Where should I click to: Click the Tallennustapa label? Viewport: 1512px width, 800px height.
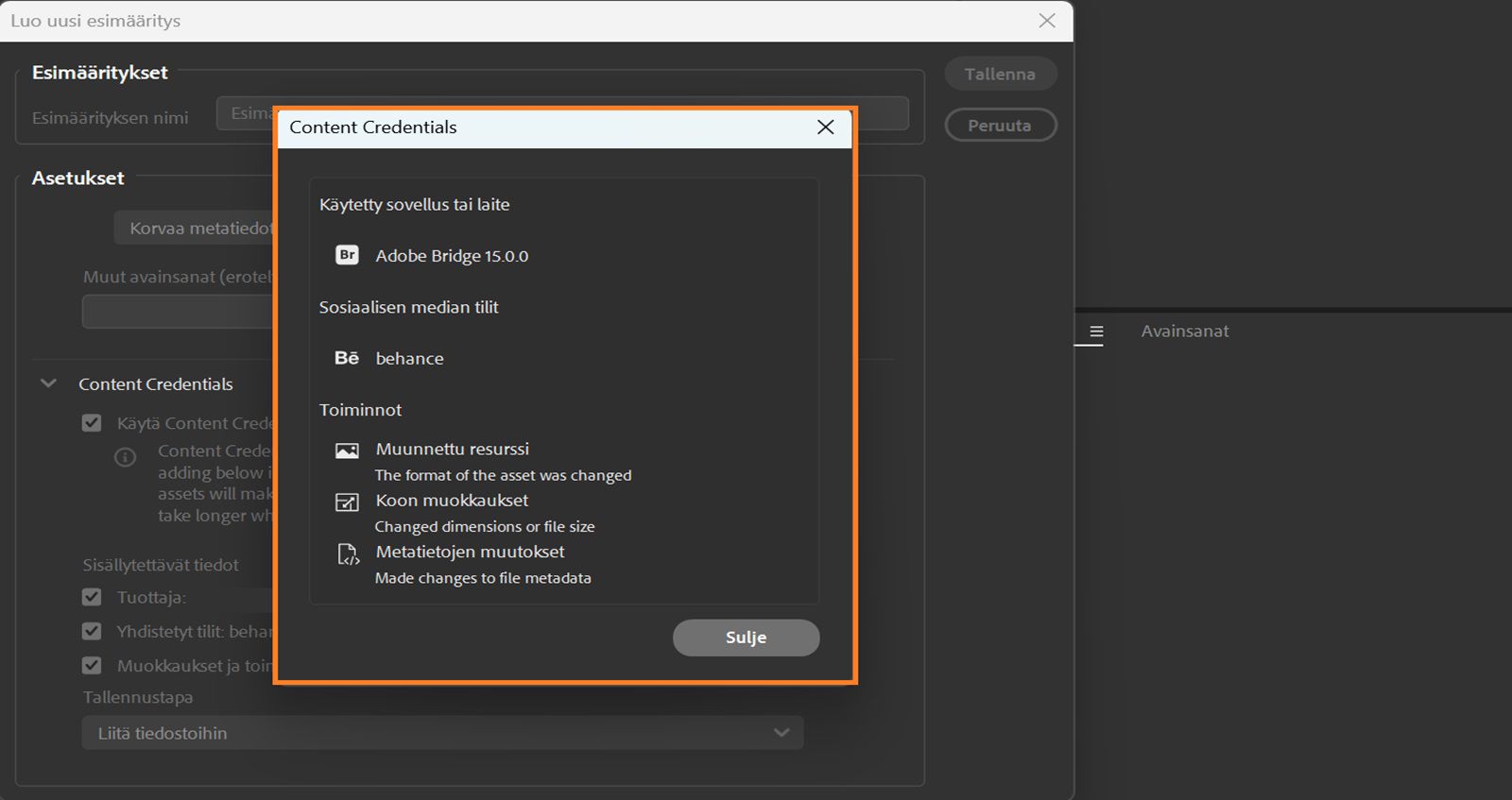click(x=138, y=697)
